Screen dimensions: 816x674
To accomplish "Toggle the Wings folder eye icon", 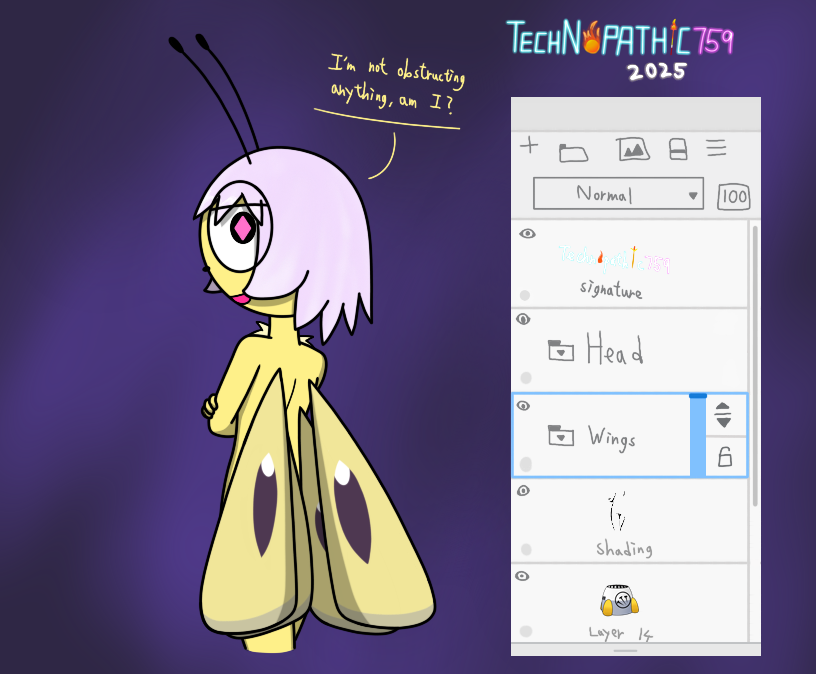I will (x=524, y=405).
